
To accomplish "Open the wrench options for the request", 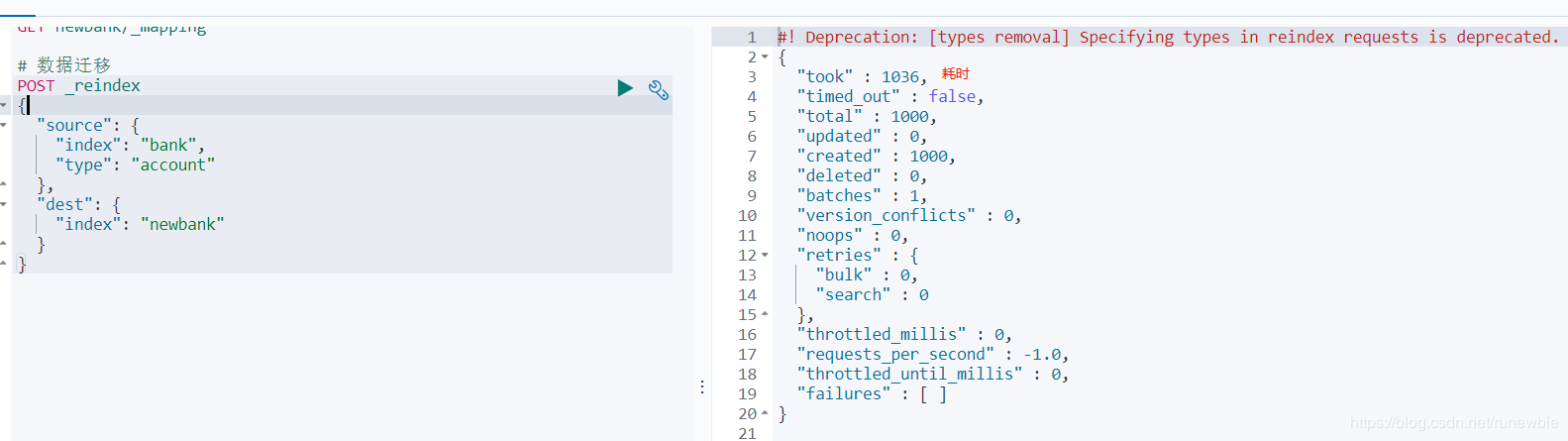I will (659, 90).
